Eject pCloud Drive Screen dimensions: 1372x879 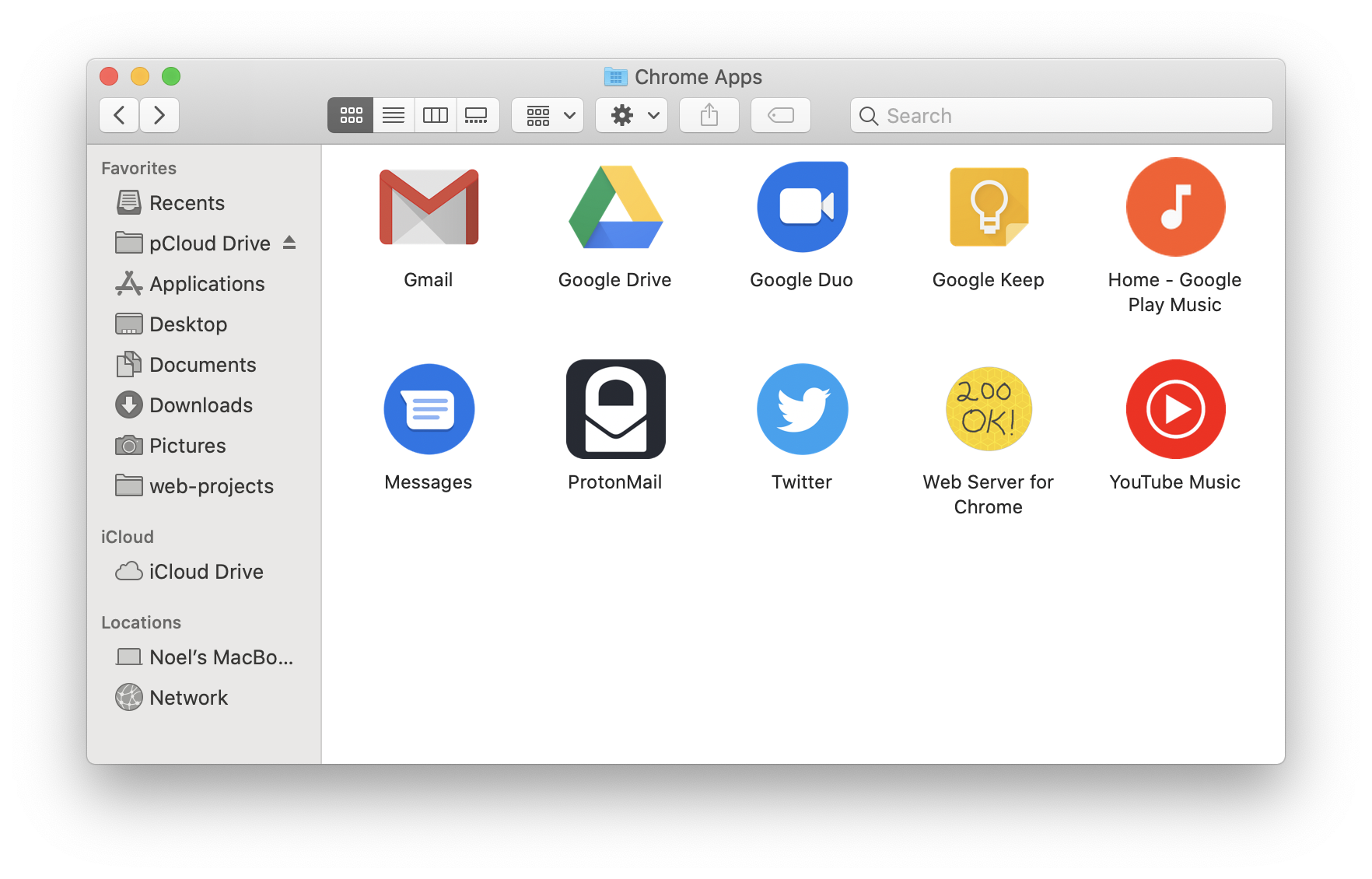pos(289,243)
